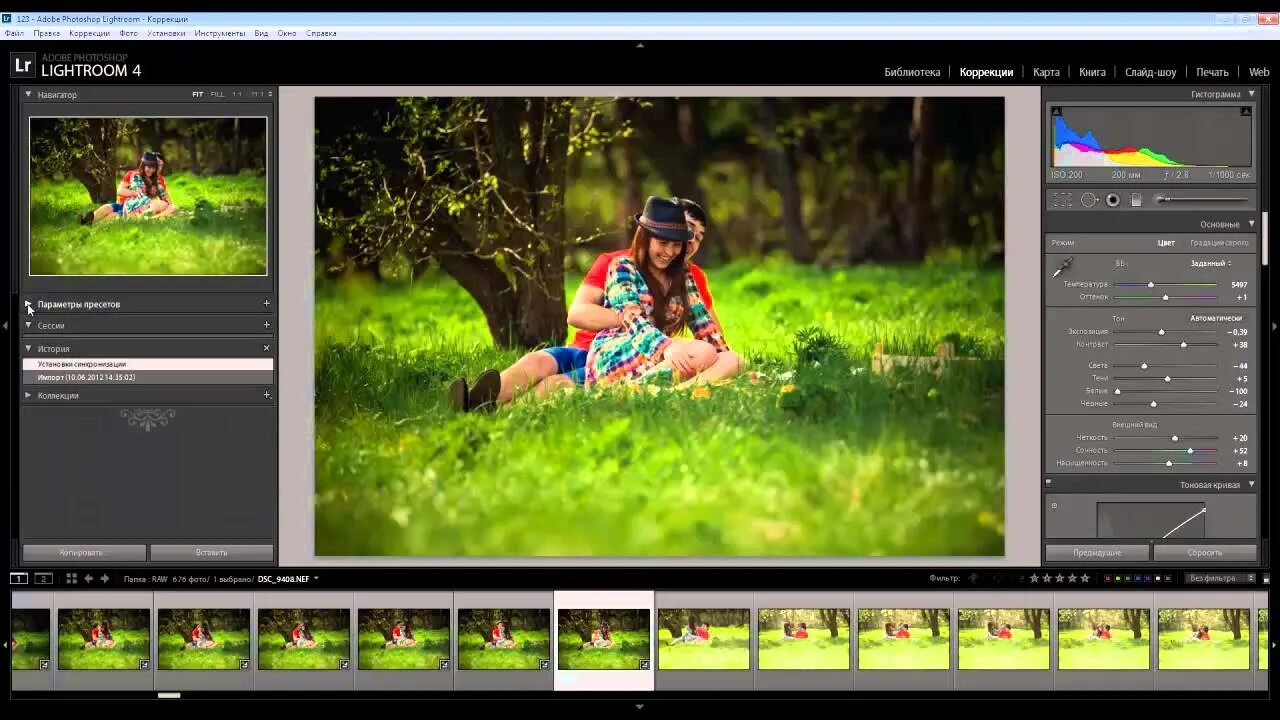Filter by blue color label
Screen dimensions: 1280x720
point(1138,578)
